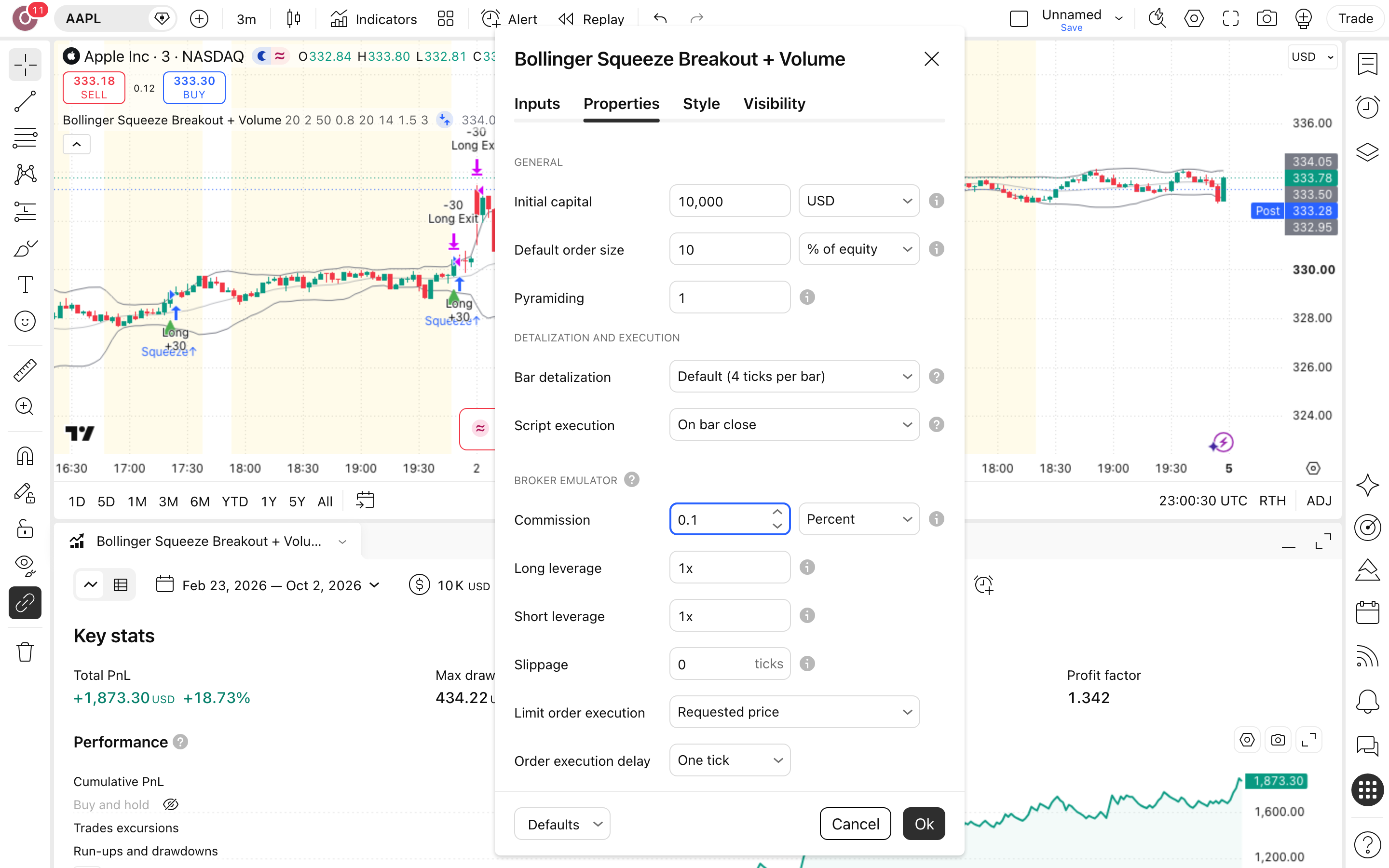Open the Visibility tab
Image resolution: width=1389 pixels, height=868 pixels.
(x=774, y=104)
